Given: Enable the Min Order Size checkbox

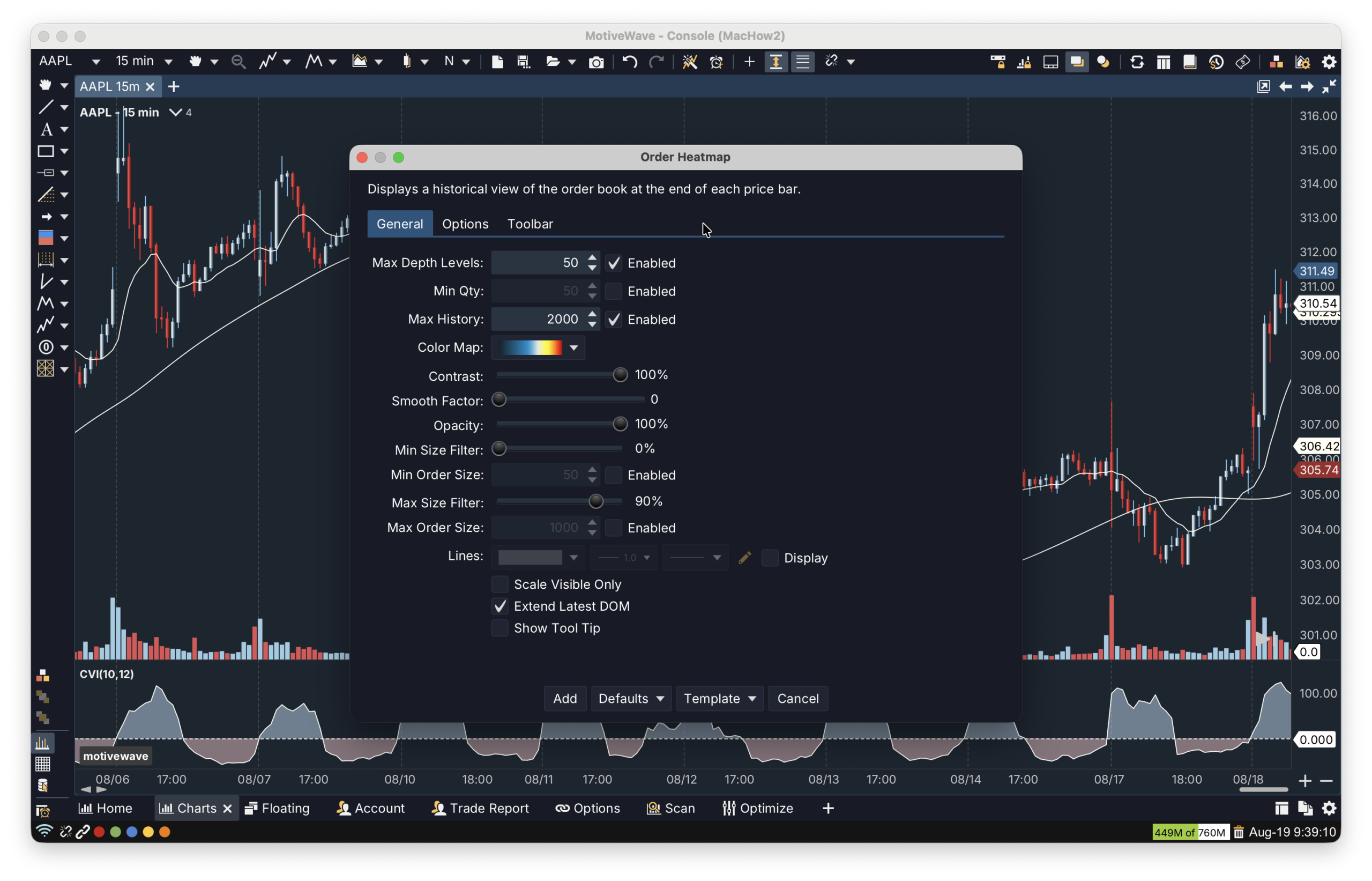Looking at the screenshot, I should [614, 475].
